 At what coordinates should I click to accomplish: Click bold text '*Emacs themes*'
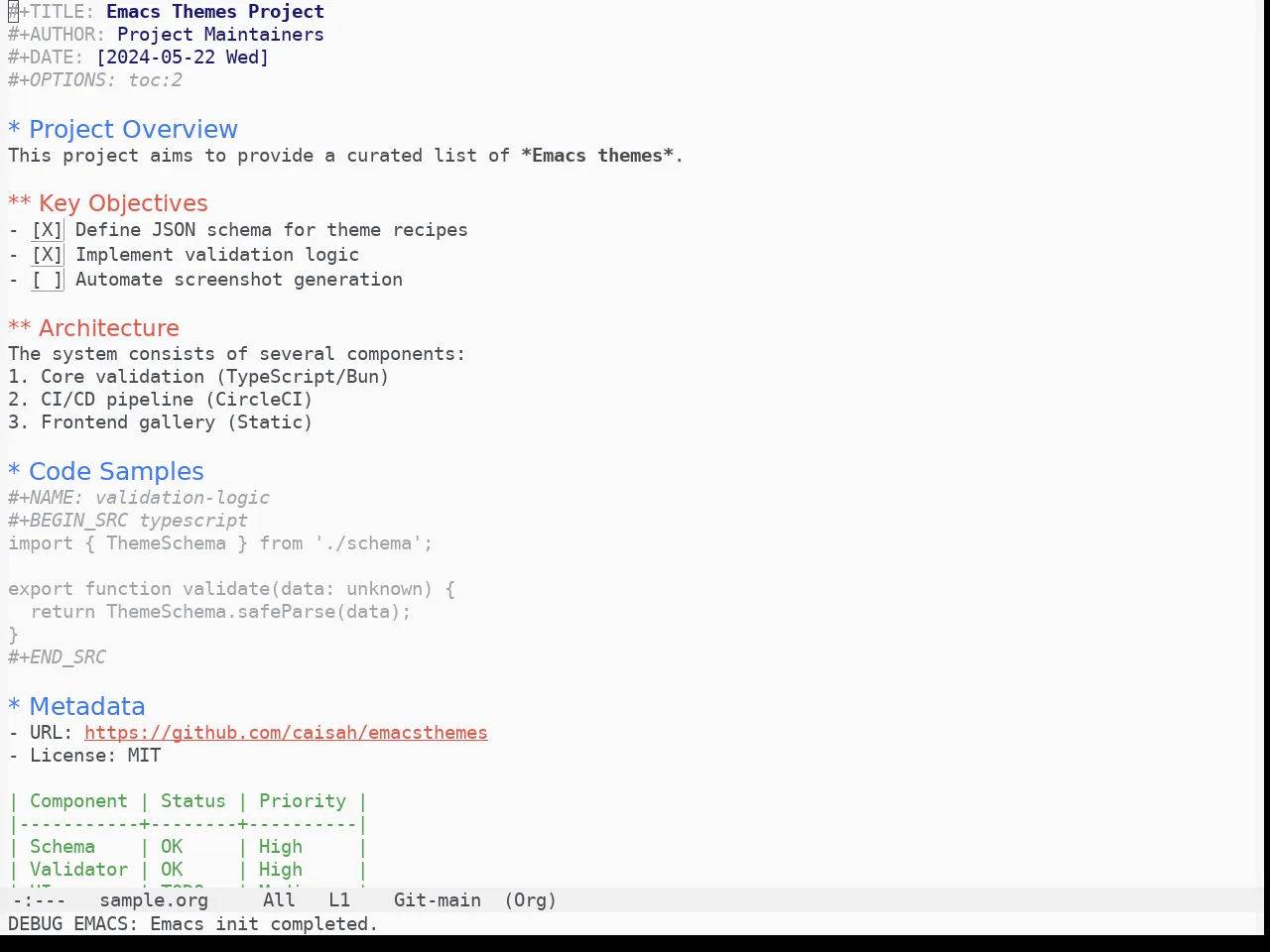point(597,156)
